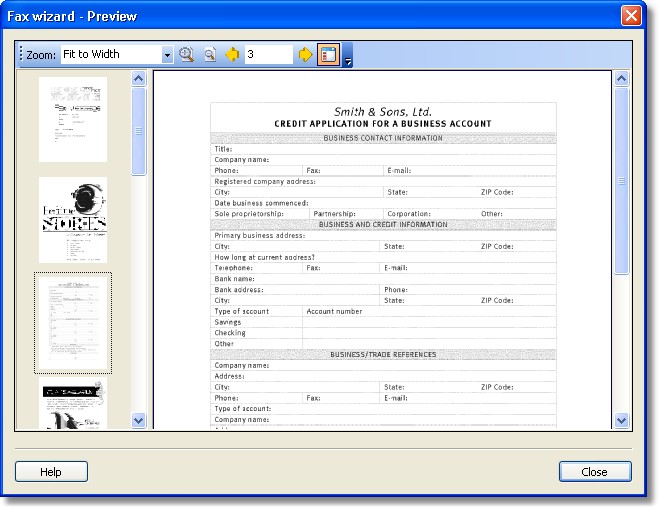Select the third page thumbnail
The height and width of the screenshot is (509, 659).
(x=73, y=322)
